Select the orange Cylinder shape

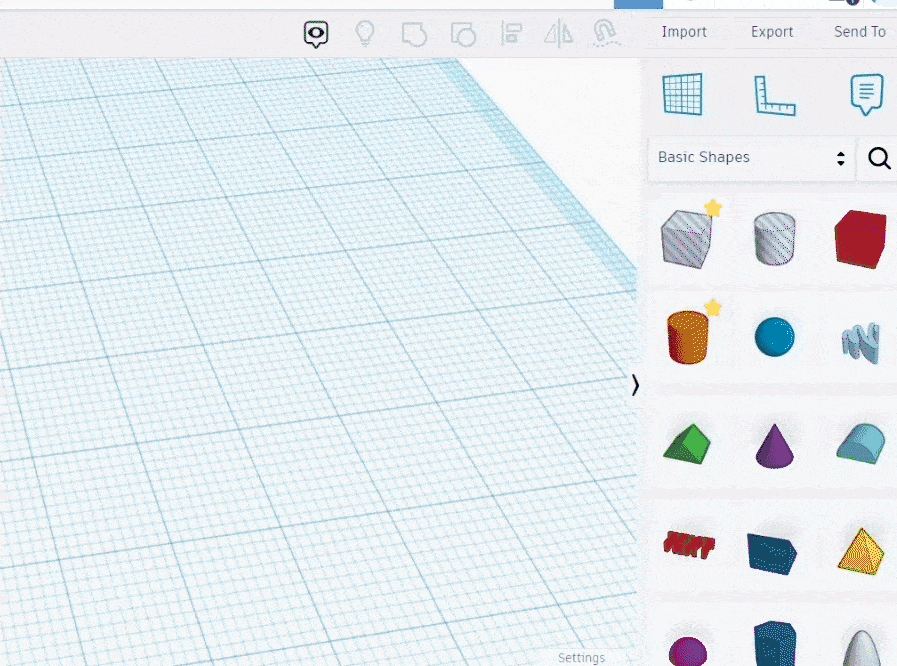688,337
